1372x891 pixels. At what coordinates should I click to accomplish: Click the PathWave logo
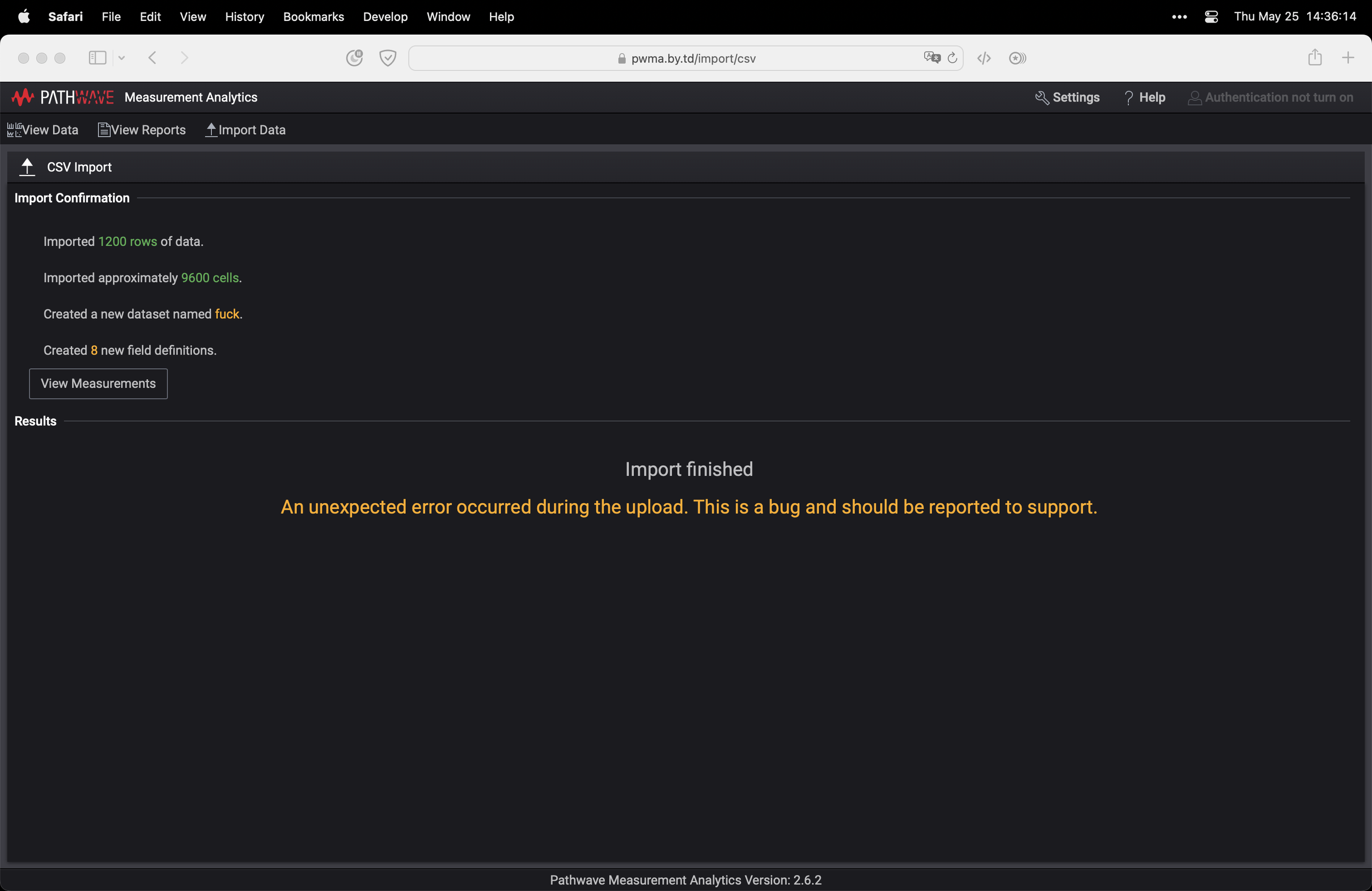click(63, 98)
